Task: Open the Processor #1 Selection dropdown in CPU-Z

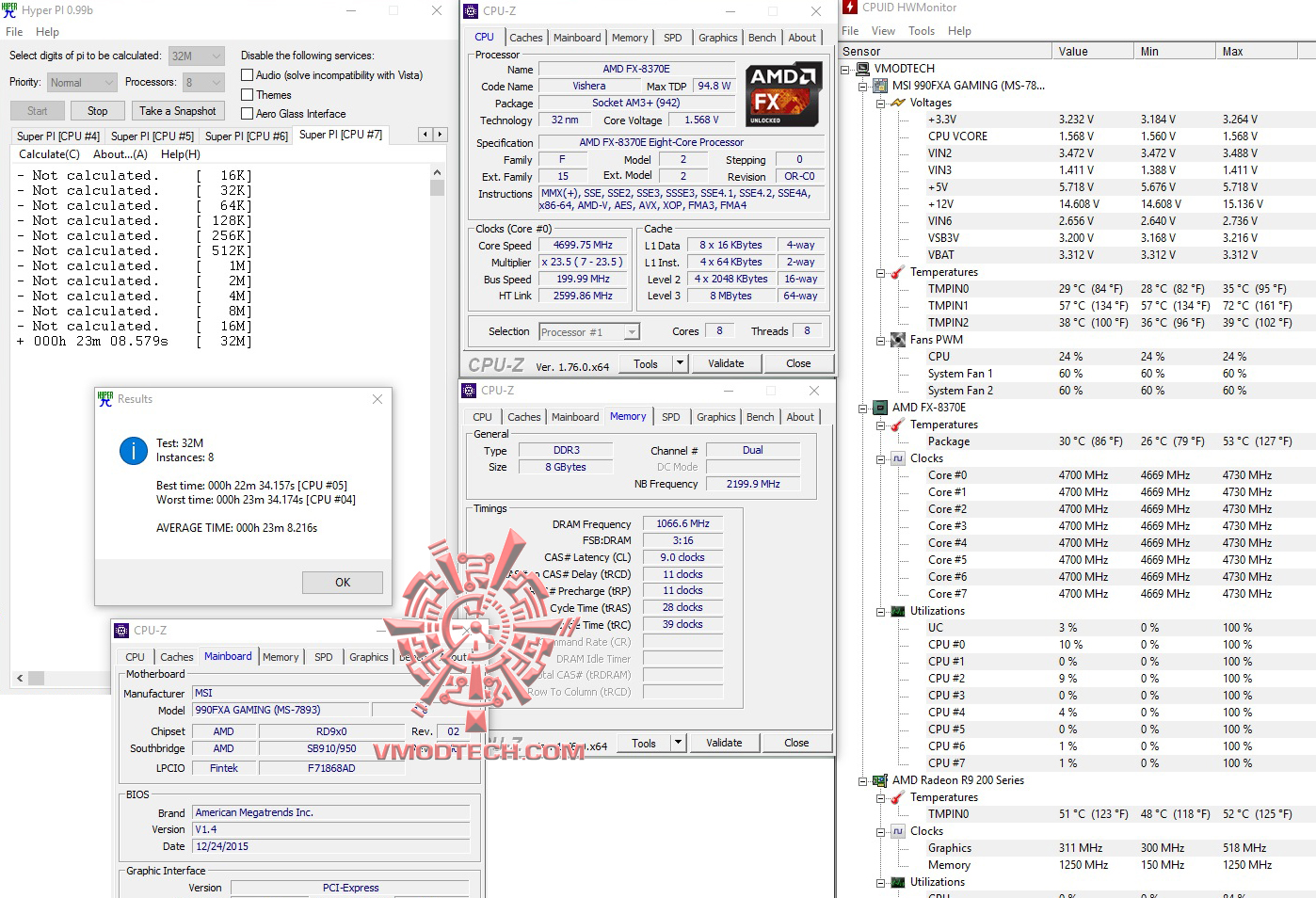Action: click(589, 332)
